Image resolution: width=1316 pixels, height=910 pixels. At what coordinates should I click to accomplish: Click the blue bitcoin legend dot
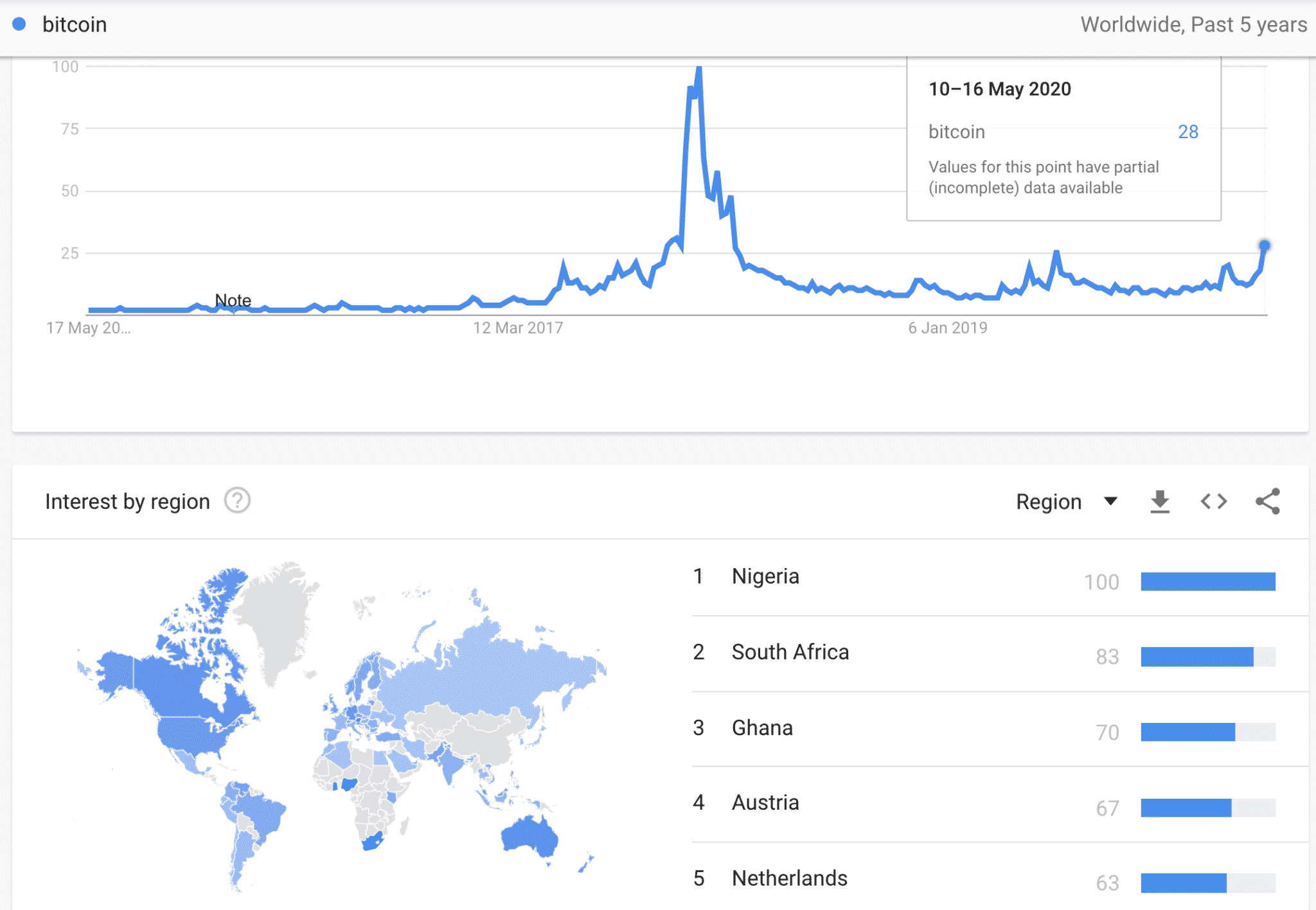point(19,24)
